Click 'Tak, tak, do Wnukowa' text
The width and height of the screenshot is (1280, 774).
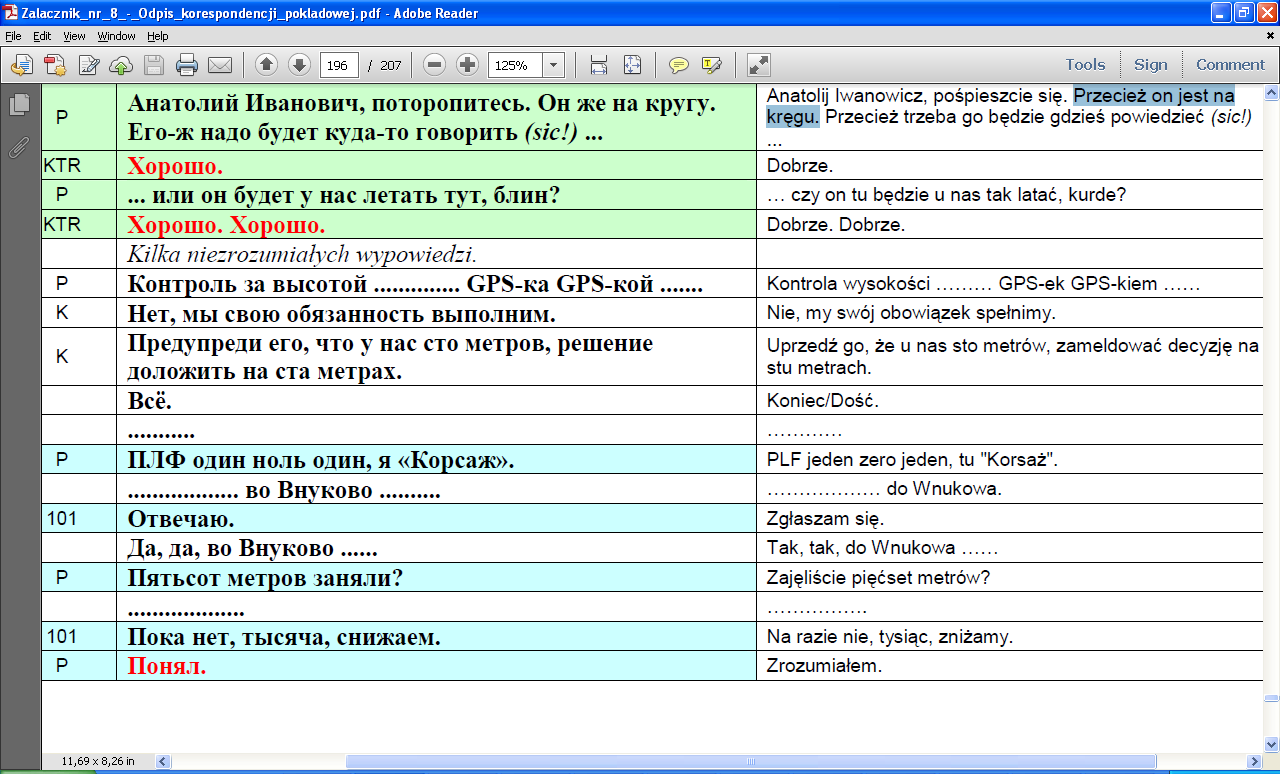click(x=863, y=549)
